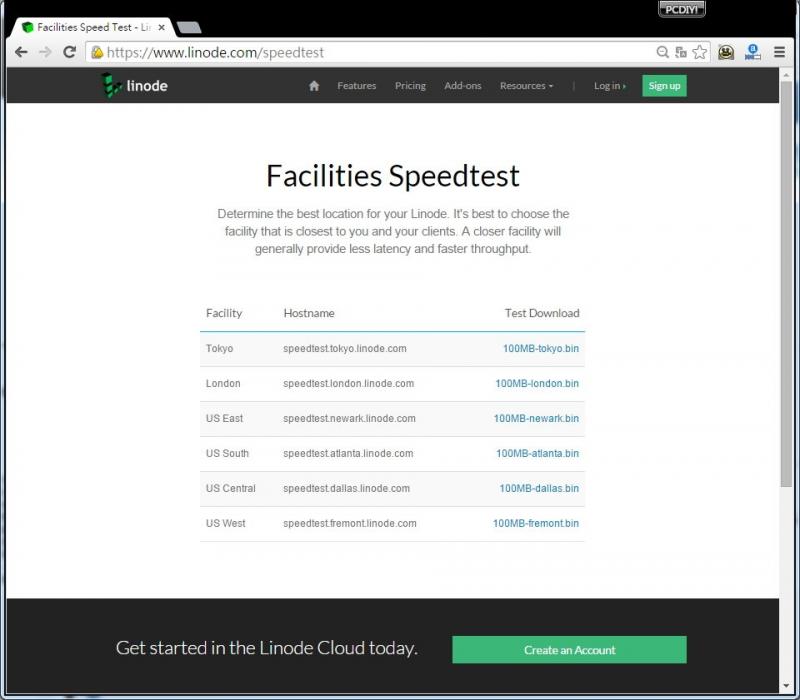Click the speedtest.fremont.linode.com hostname

350,523
